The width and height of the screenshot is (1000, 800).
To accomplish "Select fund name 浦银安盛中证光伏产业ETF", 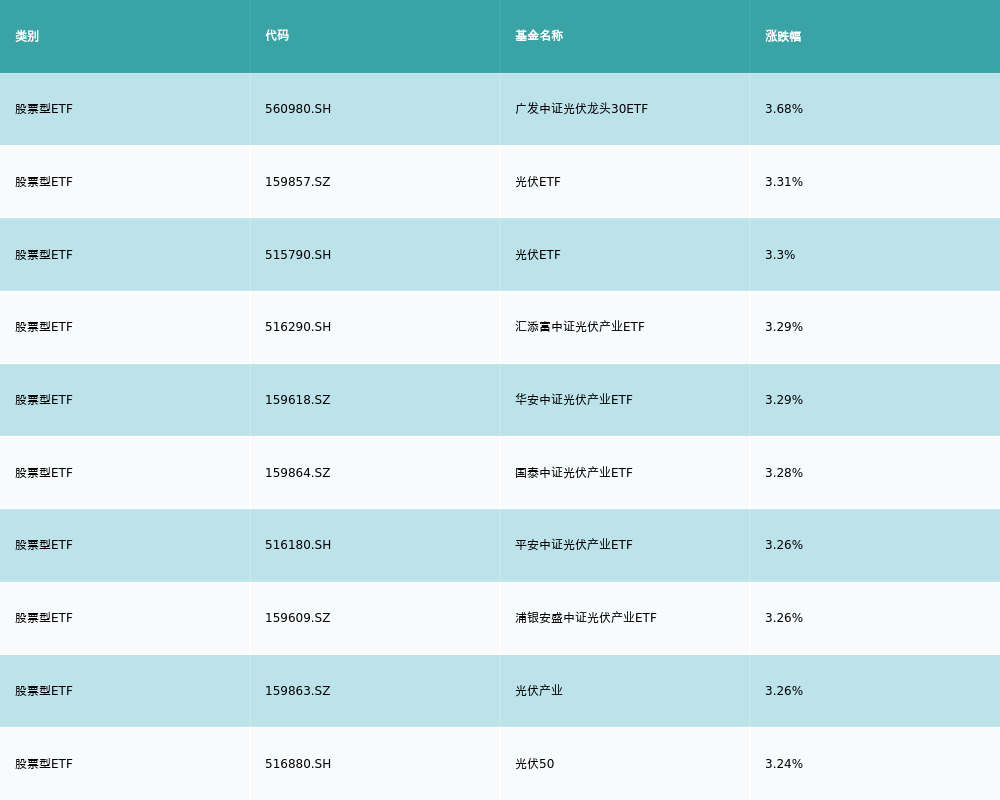I will pos(585,618).
